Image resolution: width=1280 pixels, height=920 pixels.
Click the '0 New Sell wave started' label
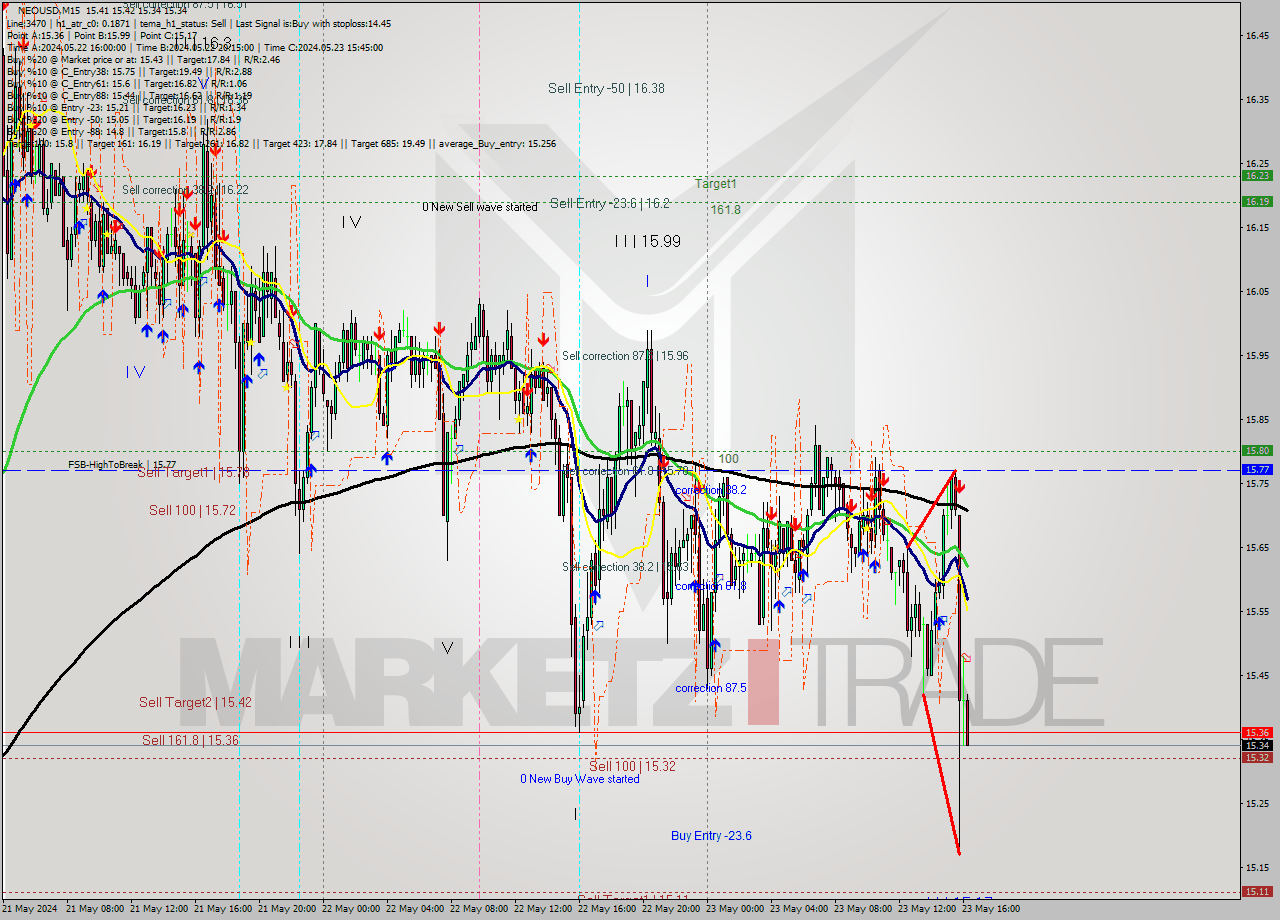pyautogui.click(x=480, y=207)
